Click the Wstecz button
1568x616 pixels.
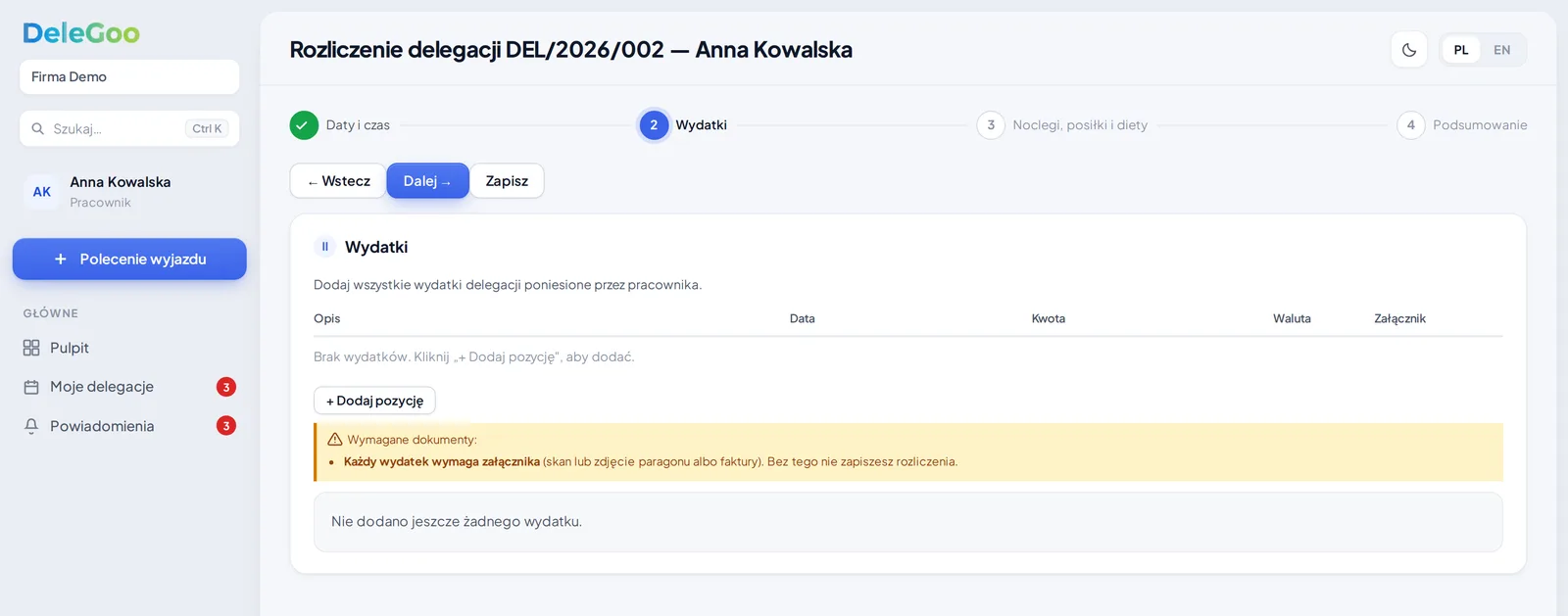tap(338, 181)
